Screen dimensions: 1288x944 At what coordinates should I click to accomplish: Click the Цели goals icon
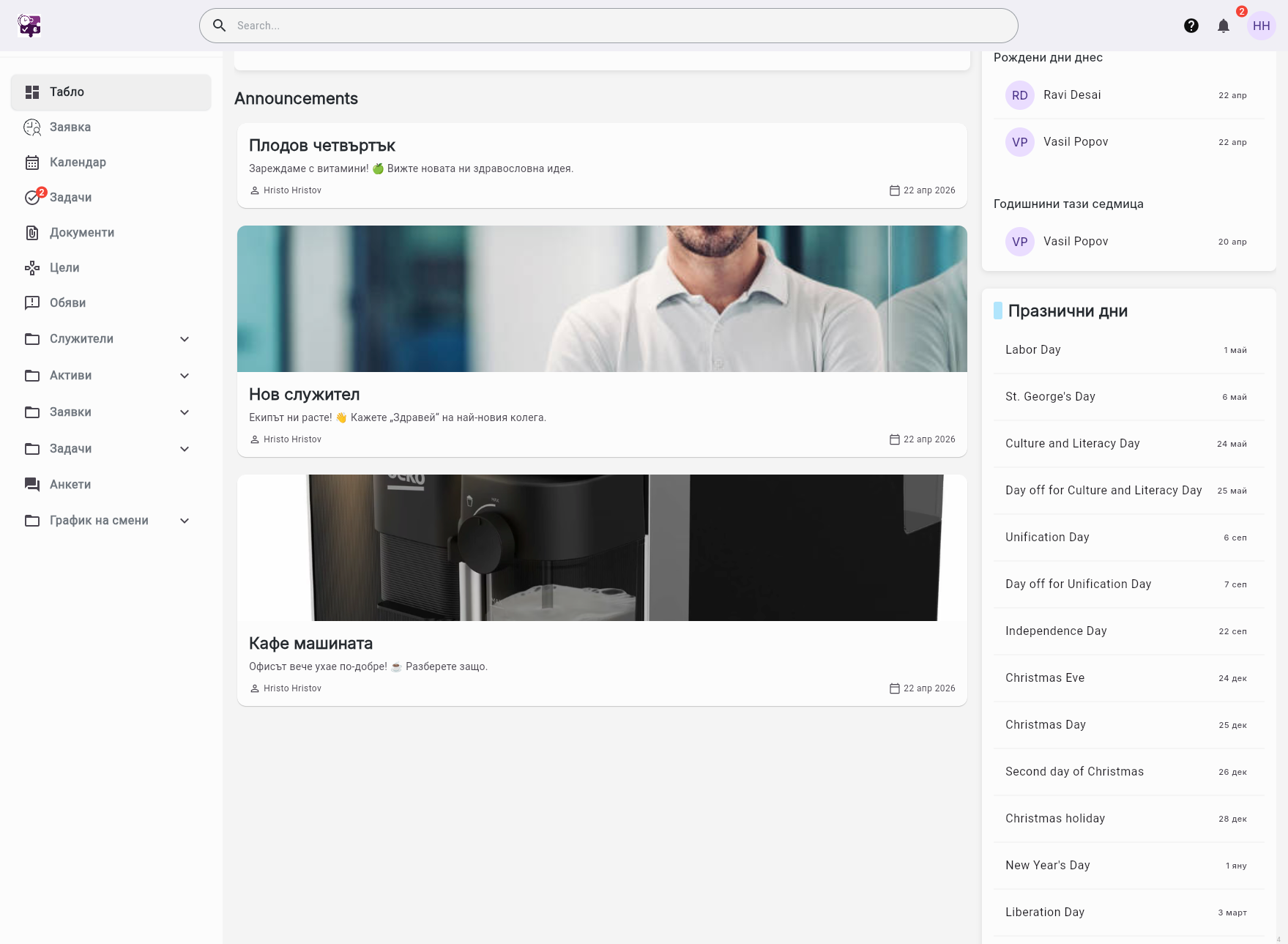point(32,267)
